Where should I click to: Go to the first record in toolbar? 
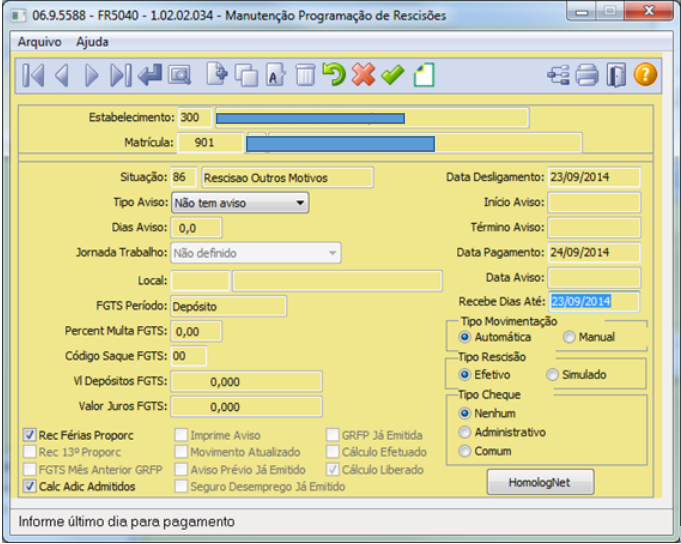click(x=33, y=75)
